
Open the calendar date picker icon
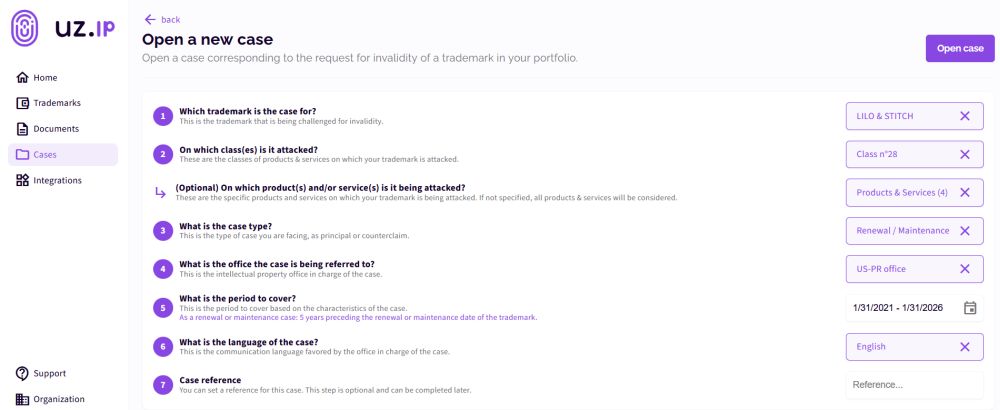[x=969, y=308]
